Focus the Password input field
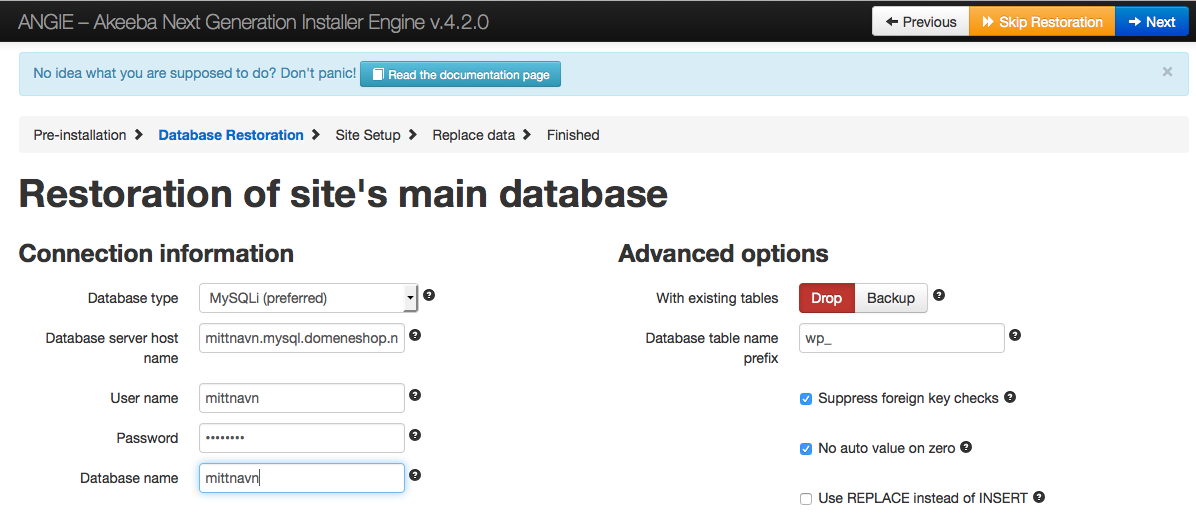Image resolution: width=1196 pixels, height=531 pixels. 301,438
